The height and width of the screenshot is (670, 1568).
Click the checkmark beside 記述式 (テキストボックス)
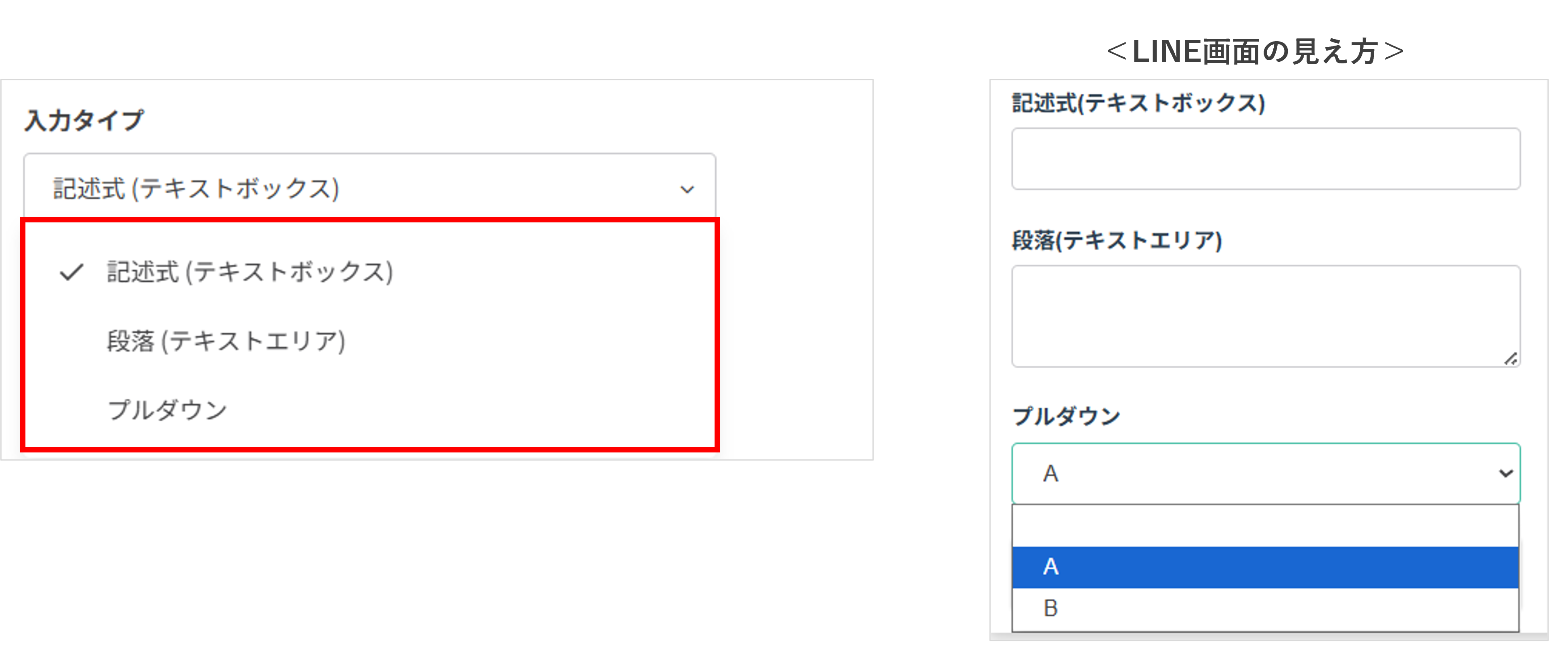72,273
